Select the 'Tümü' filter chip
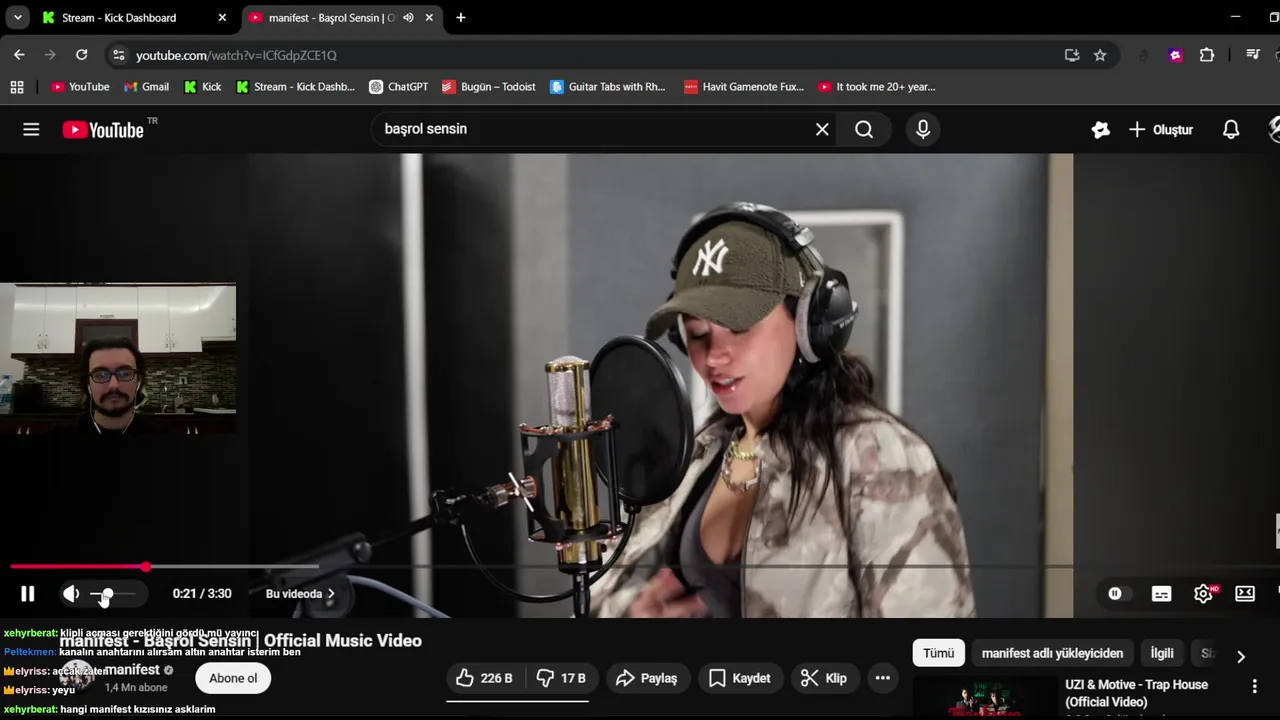This screenshot has height=720, width=1280. tap(939, 653)
